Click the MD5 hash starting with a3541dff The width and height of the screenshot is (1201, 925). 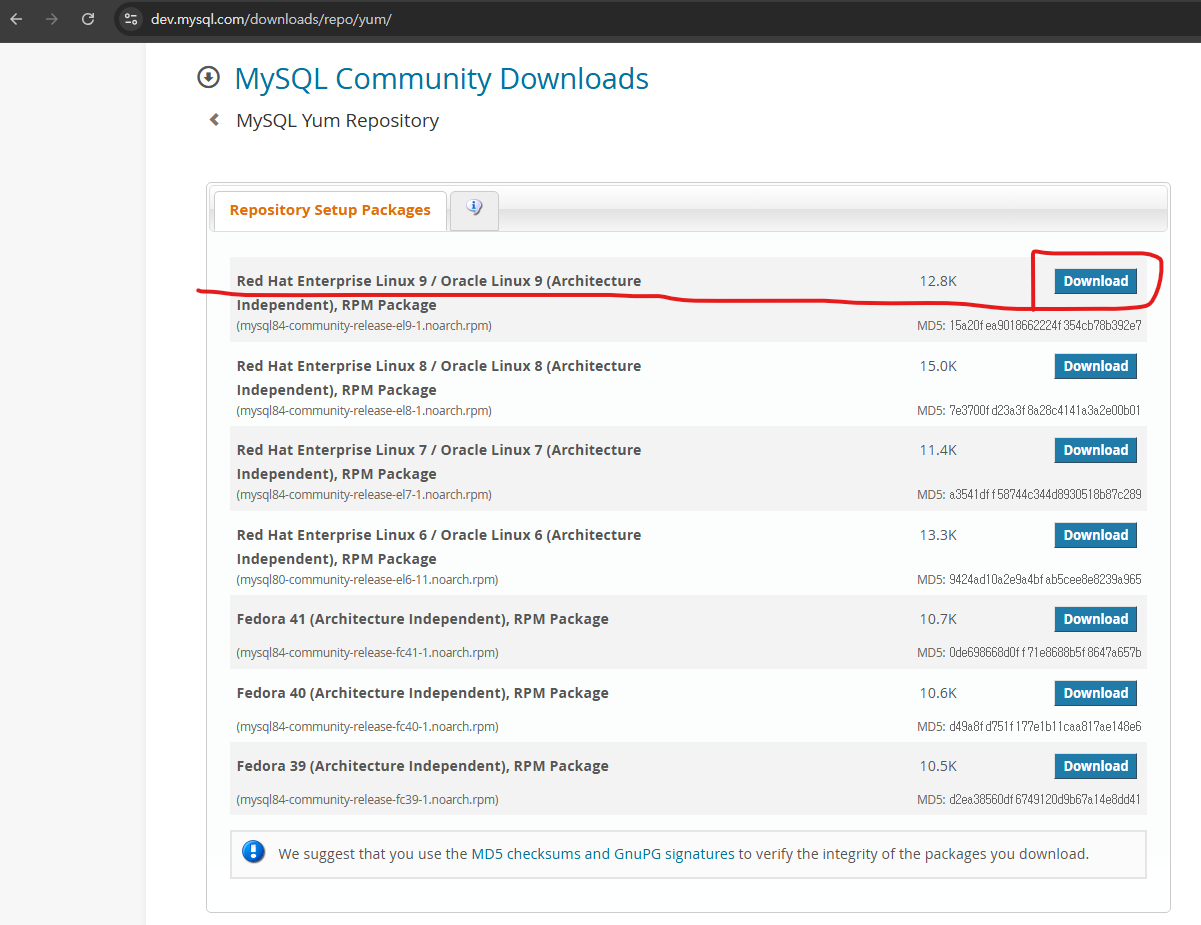1045,495
